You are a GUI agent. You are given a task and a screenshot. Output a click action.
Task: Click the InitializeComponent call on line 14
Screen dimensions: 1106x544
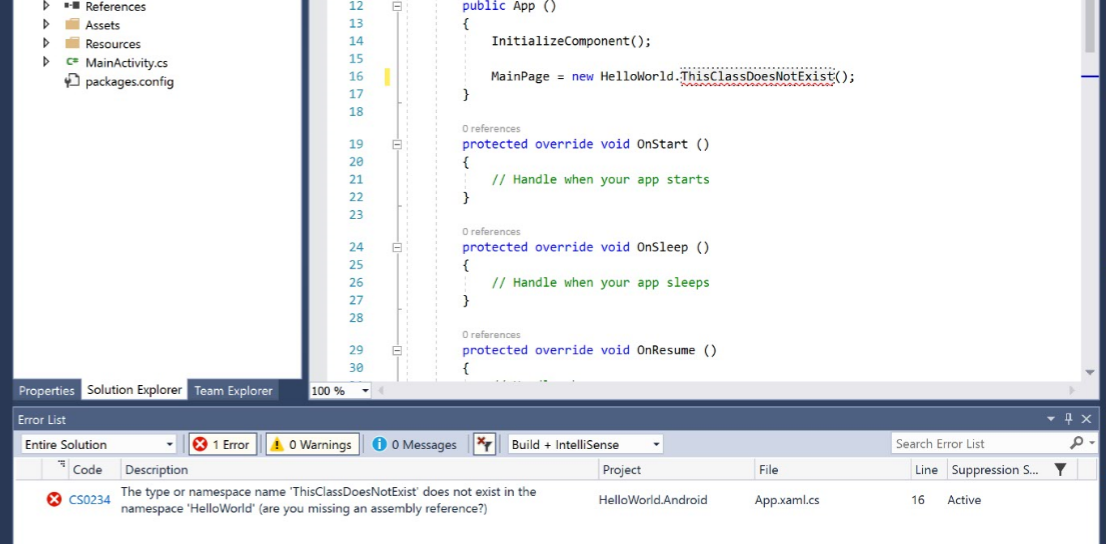point(571,41)
